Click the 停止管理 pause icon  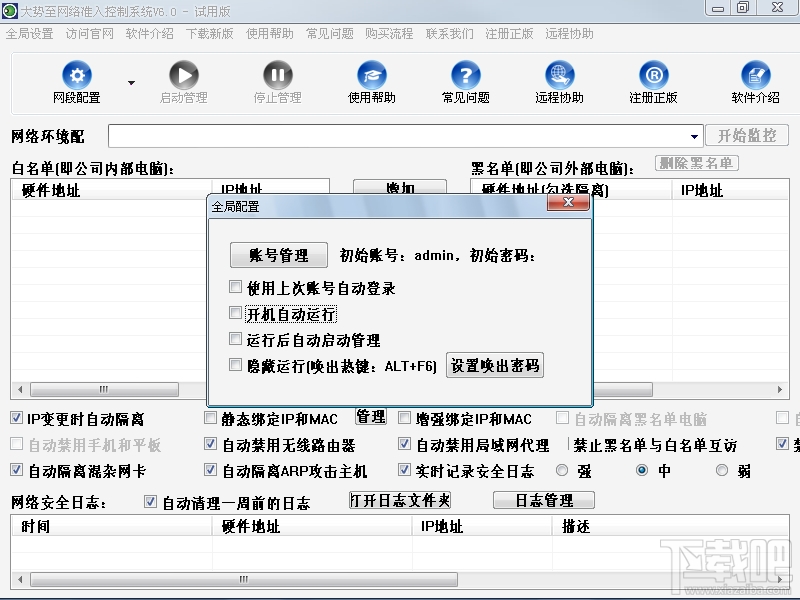[x=277, y=75]
